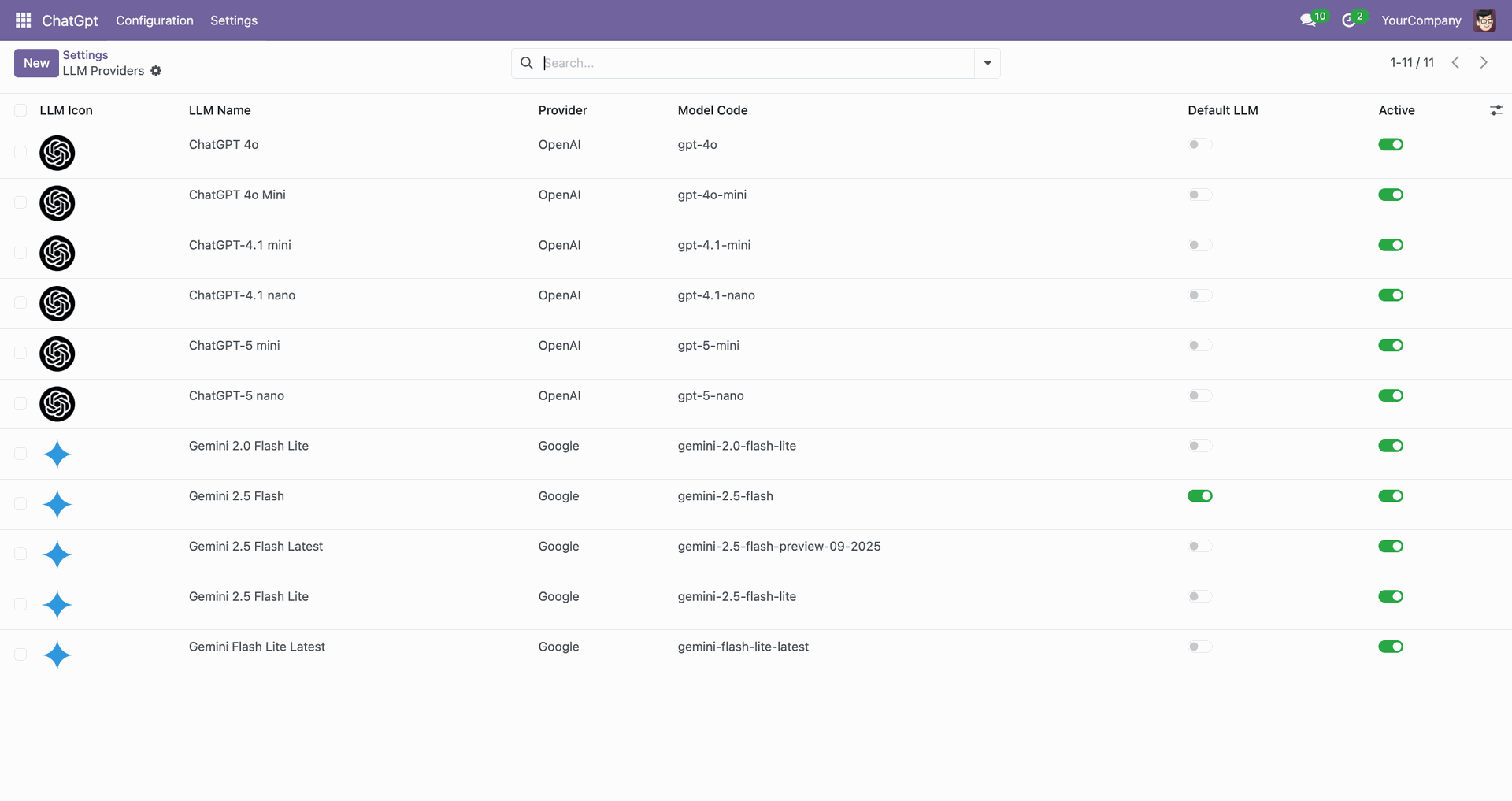The image size is (1512, 801).
Task: Click the OpenAI icon for ChatGPT-5 nano
Action: coord(57,404)
